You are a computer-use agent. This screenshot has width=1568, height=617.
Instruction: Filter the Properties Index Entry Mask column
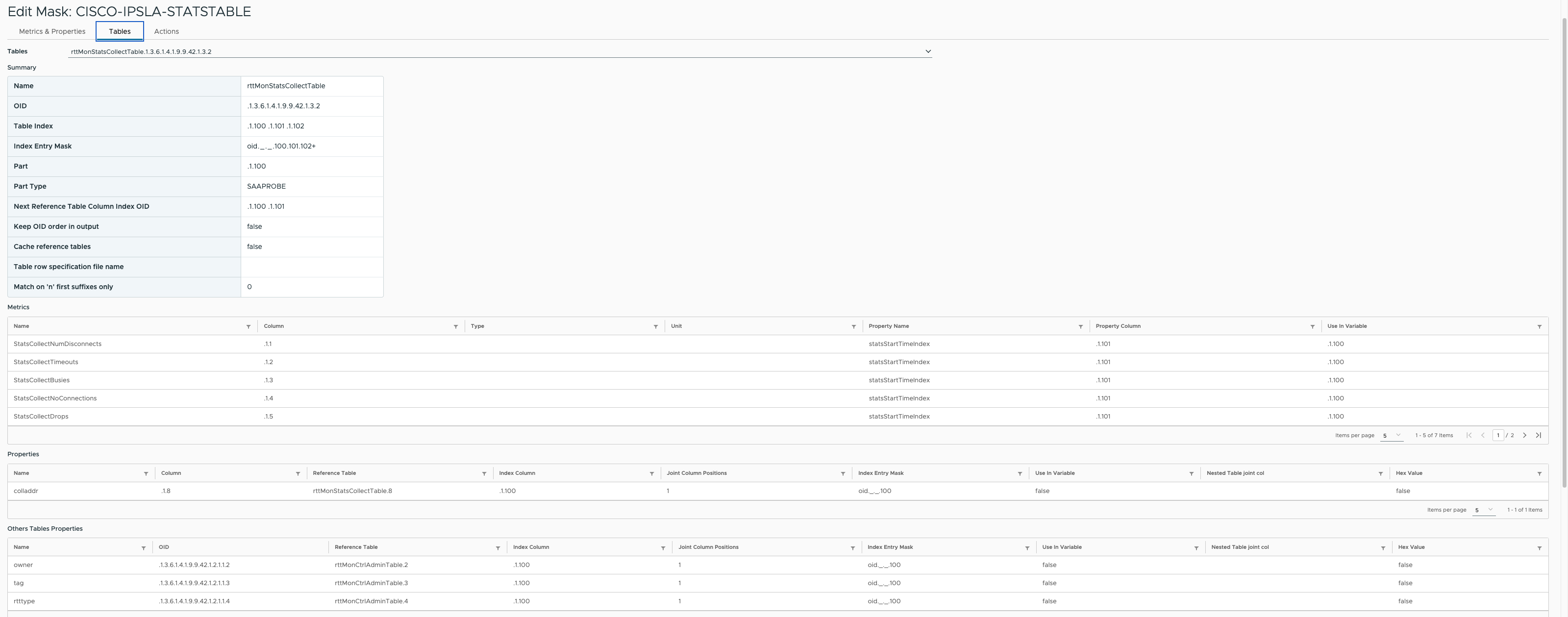click(1020, 473)
